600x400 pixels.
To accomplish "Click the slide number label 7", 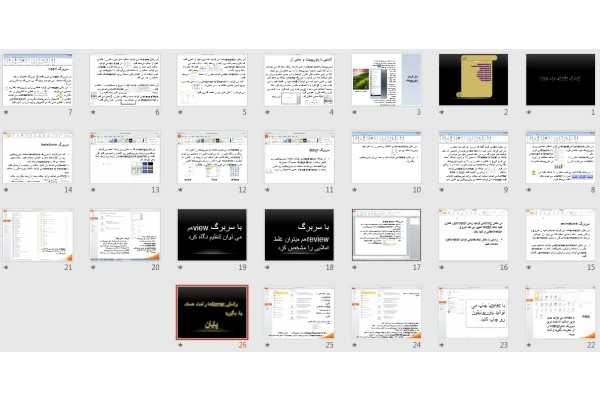I will [x=70, y=112].
